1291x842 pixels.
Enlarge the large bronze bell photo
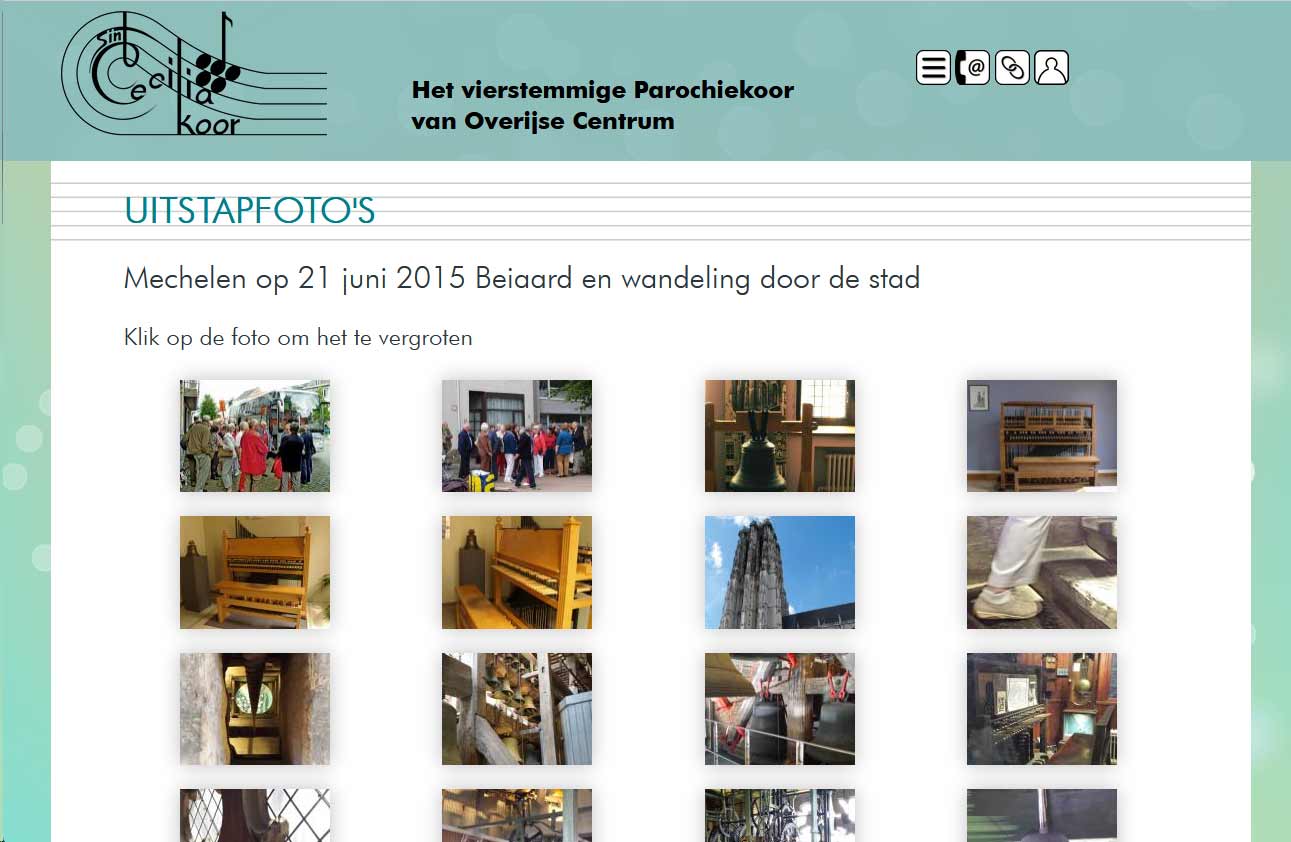[780, 436]
